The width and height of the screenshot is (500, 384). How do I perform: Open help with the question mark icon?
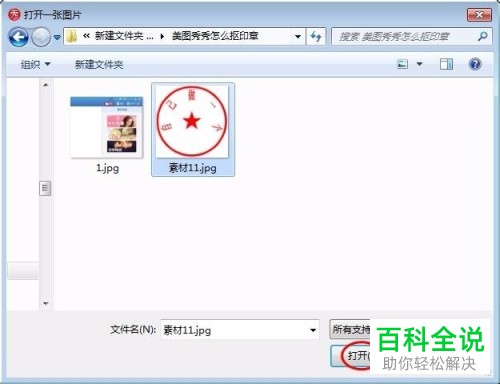point(475,64)
